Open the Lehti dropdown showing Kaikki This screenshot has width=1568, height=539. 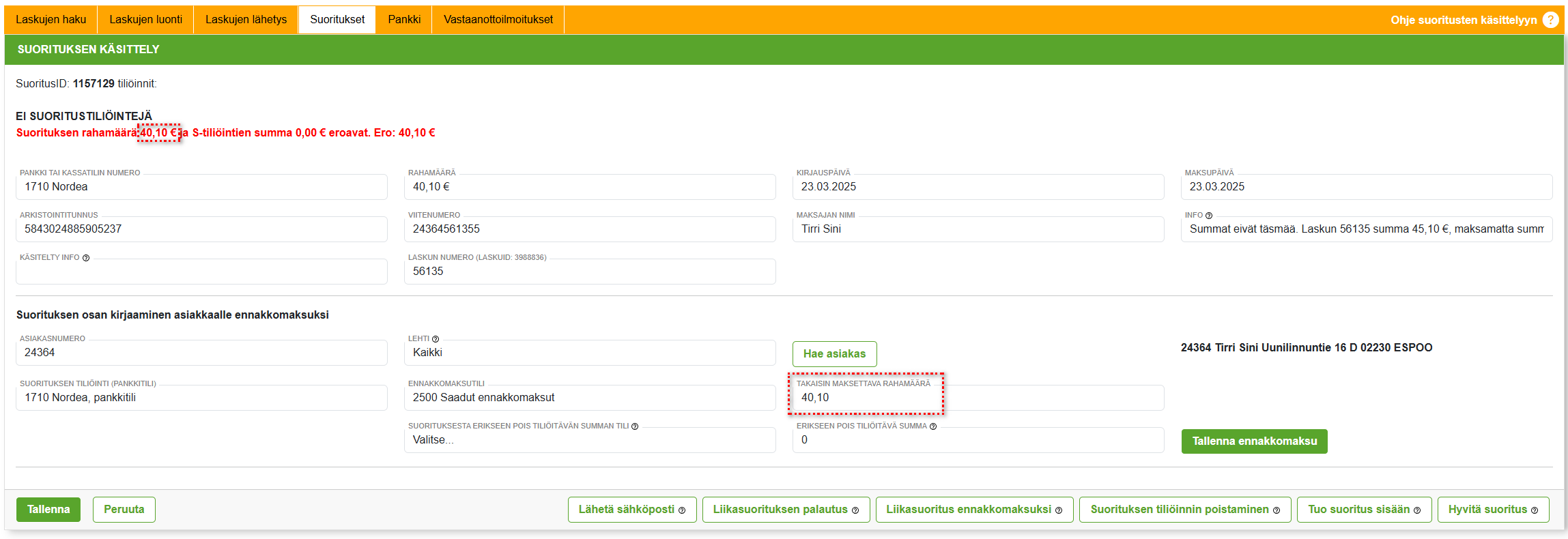[589, 353]
